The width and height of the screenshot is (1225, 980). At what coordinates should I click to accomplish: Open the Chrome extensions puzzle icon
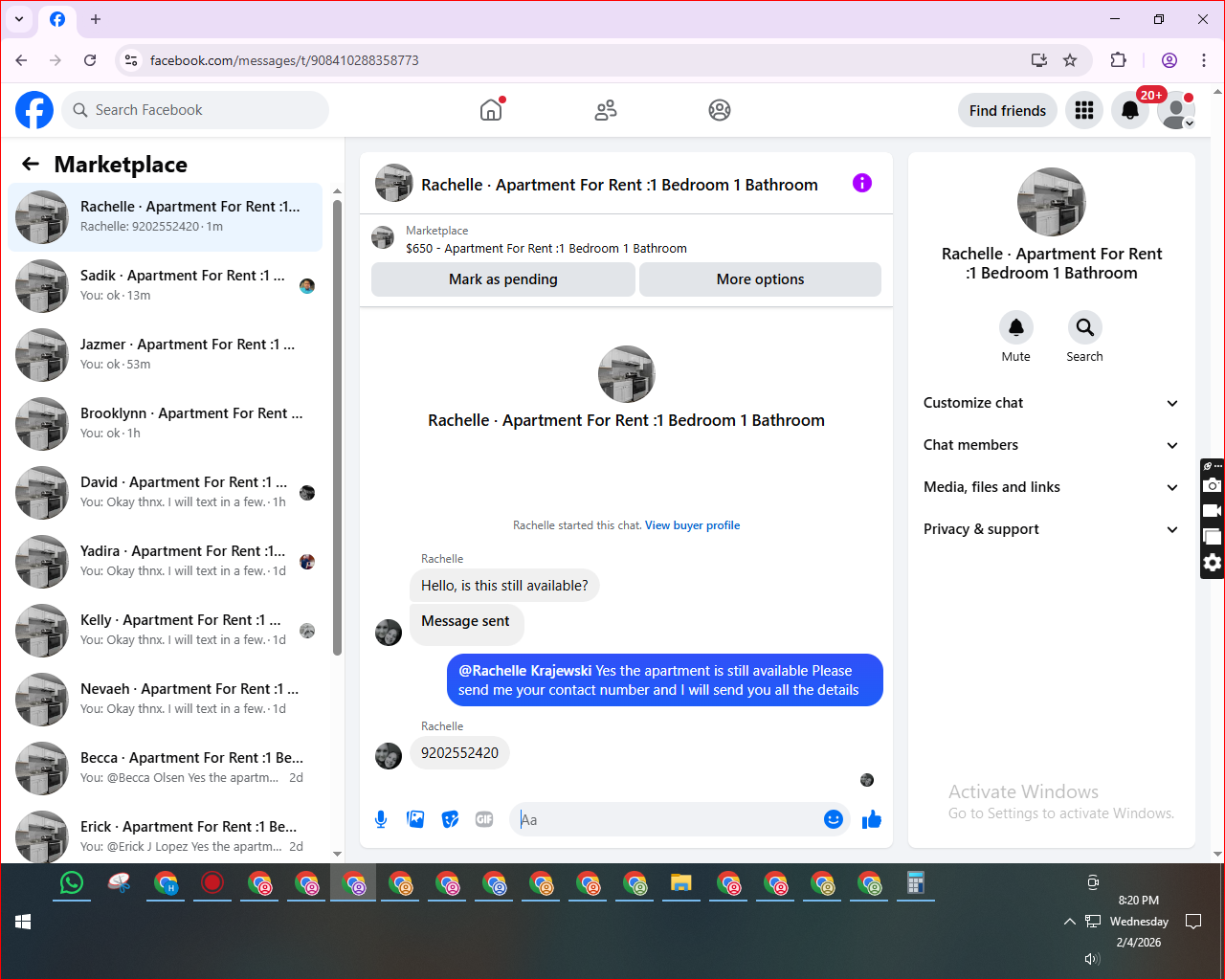1118,60
